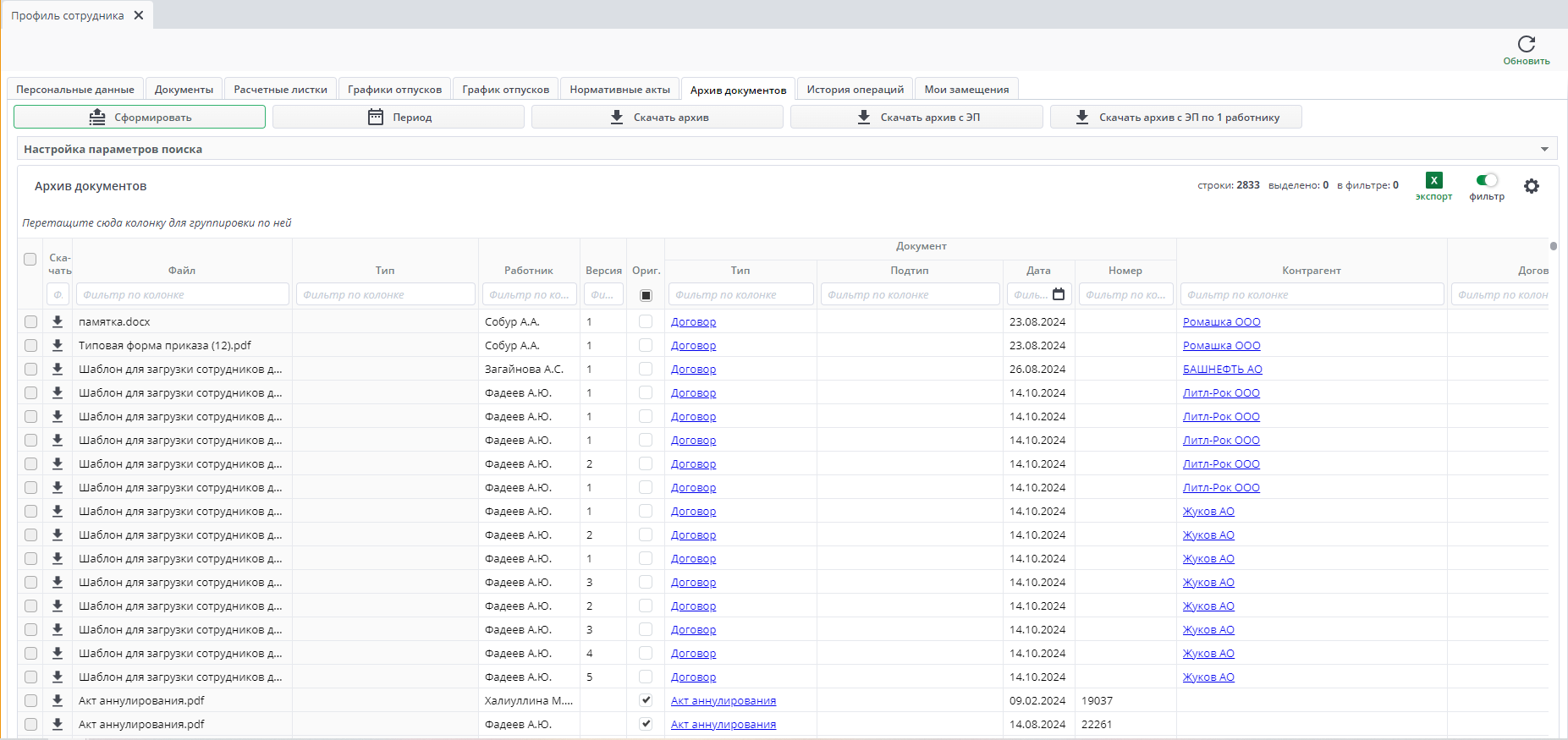This screenshot has width=1568, height=740.
Task: Open calendar icon in Дата filter
Action: tap(1058, 294)
